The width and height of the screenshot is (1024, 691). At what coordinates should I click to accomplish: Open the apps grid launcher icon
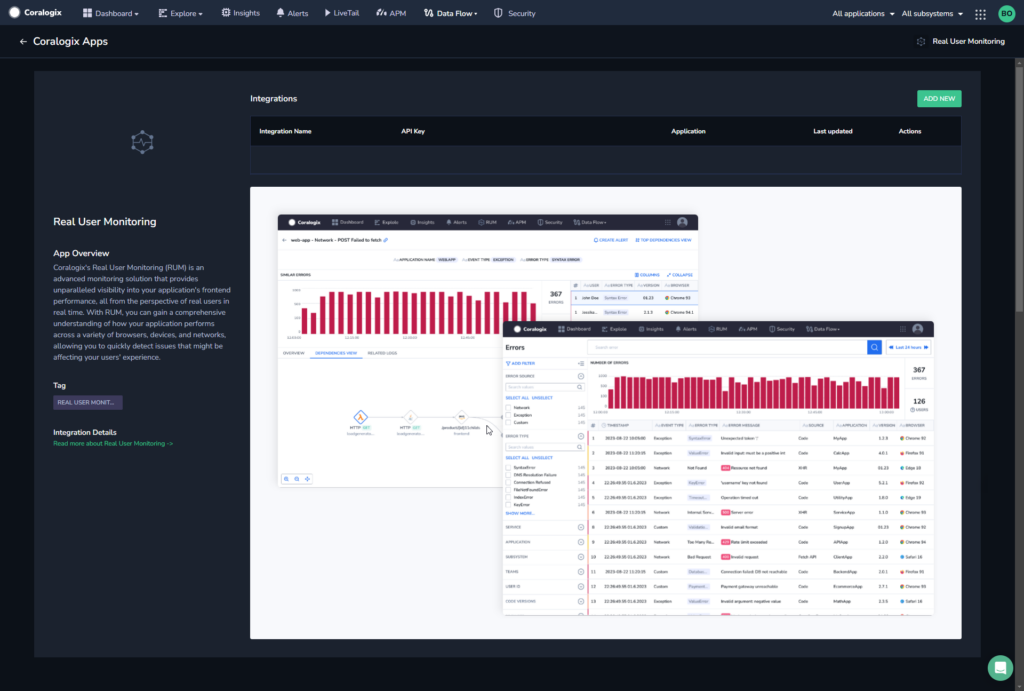tap(980, 14)
